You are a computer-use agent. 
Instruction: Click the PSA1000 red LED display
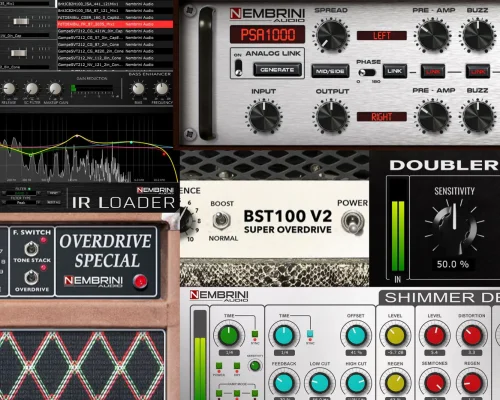click(x=267, y=35)
